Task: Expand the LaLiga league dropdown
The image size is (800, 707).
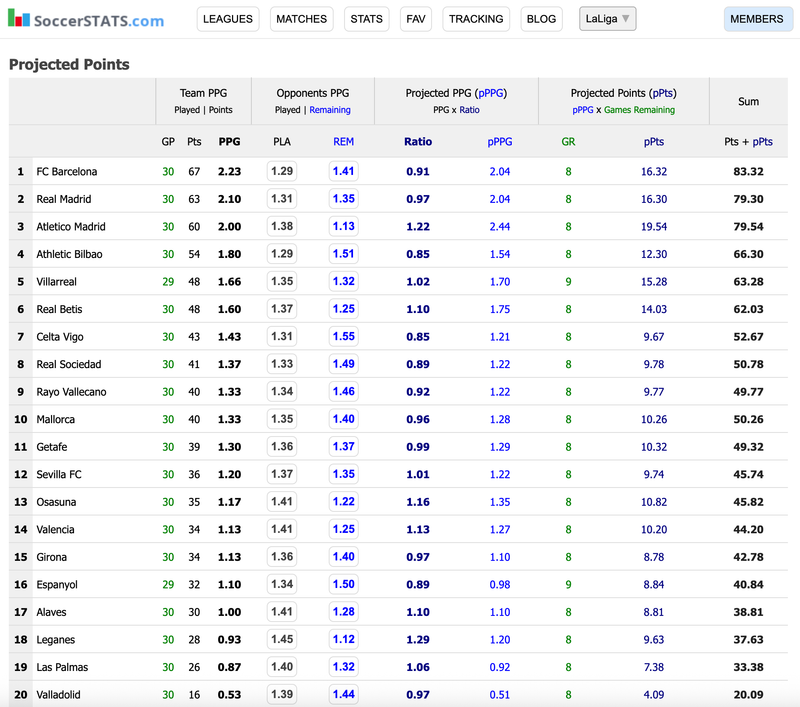Action: (607, 19)
